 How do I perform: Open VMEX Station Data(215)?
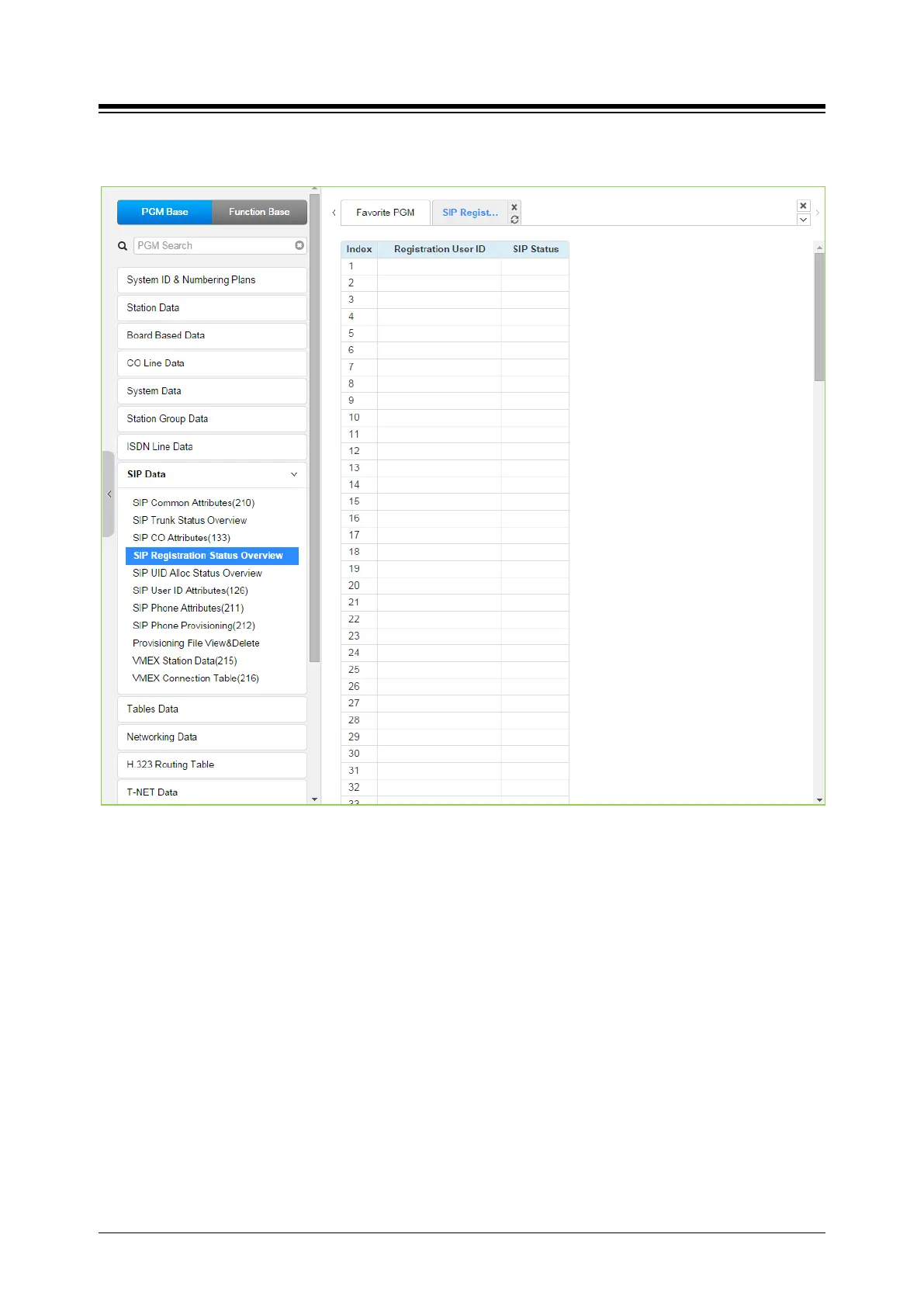click(x=185, y=661)
